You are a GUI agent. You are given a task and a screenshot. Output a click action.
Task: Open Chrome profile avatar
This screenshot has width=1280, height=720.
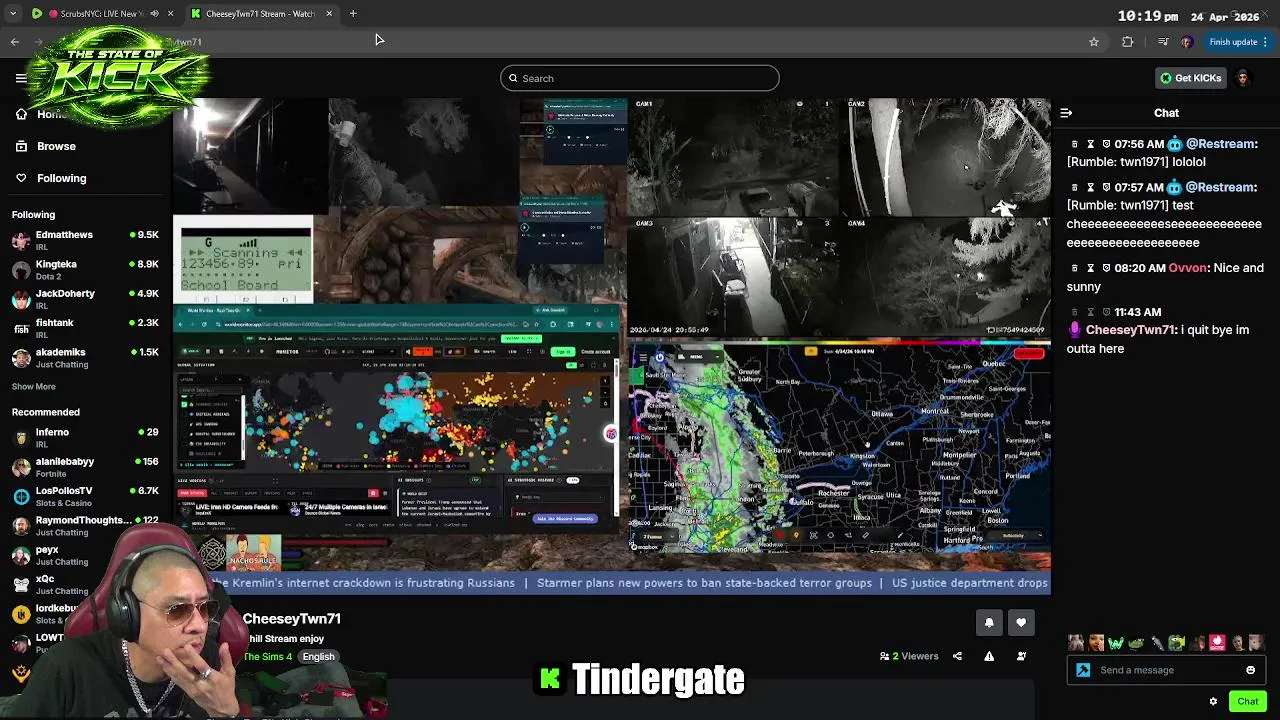(1187, 42)
